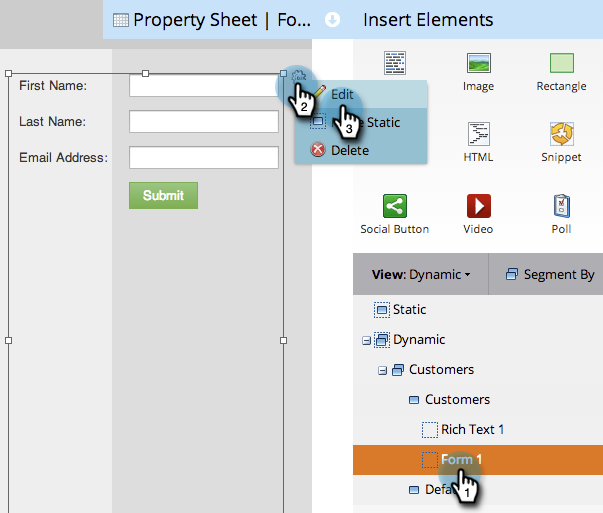Collapse the Customers segmentation node
This screenshot has height=513, width=603.
(x=382, y=370)
